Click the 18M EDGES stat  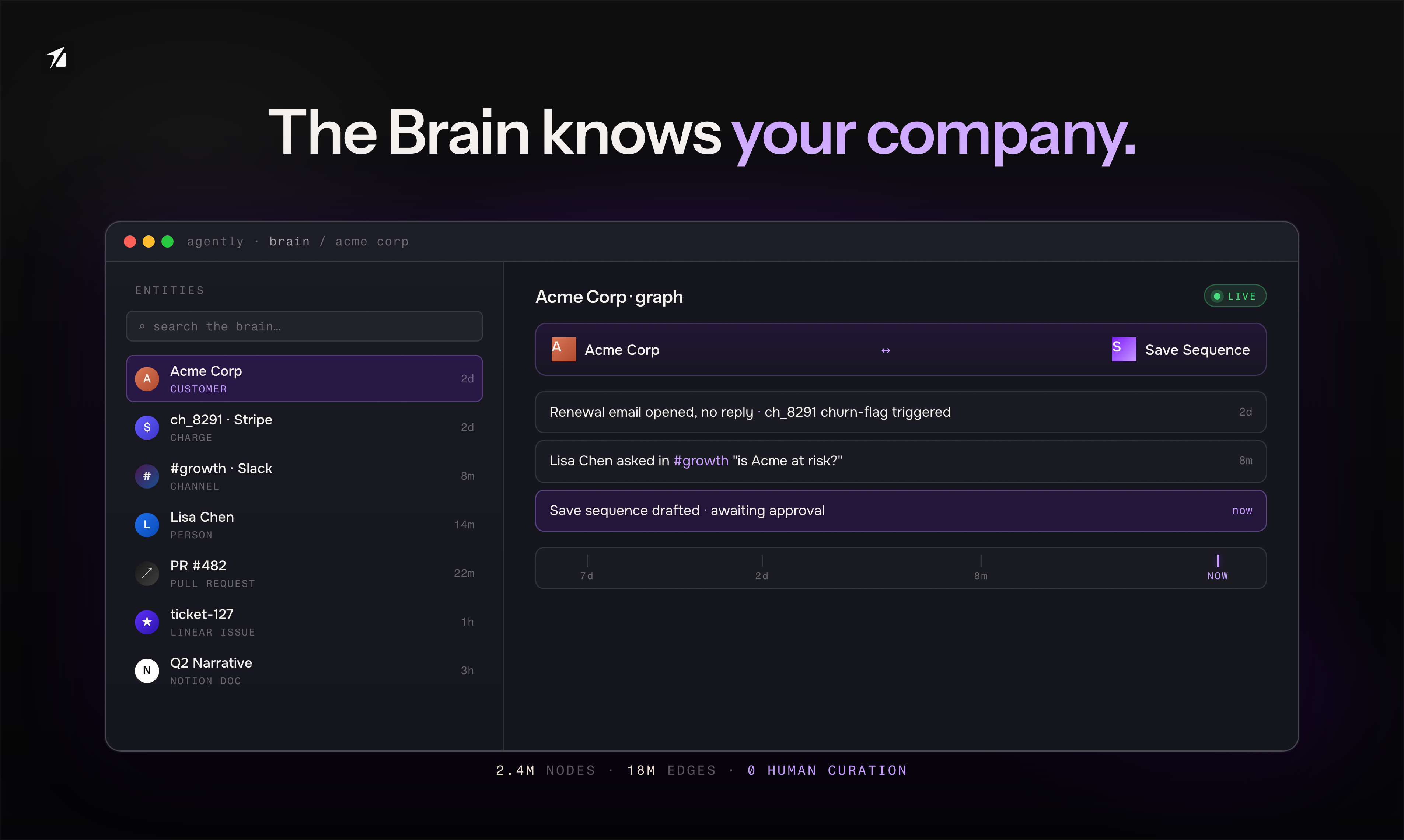[671, 770]
